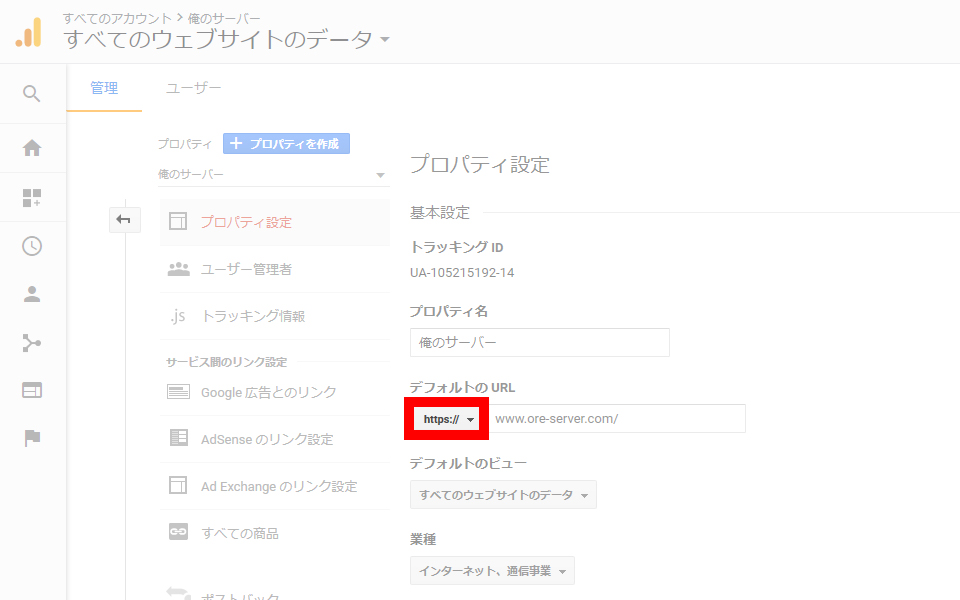The width and height of the screenshot is (960, 600).
Task: Click the デフォルトの URL input field
Action: pos(618,419)
